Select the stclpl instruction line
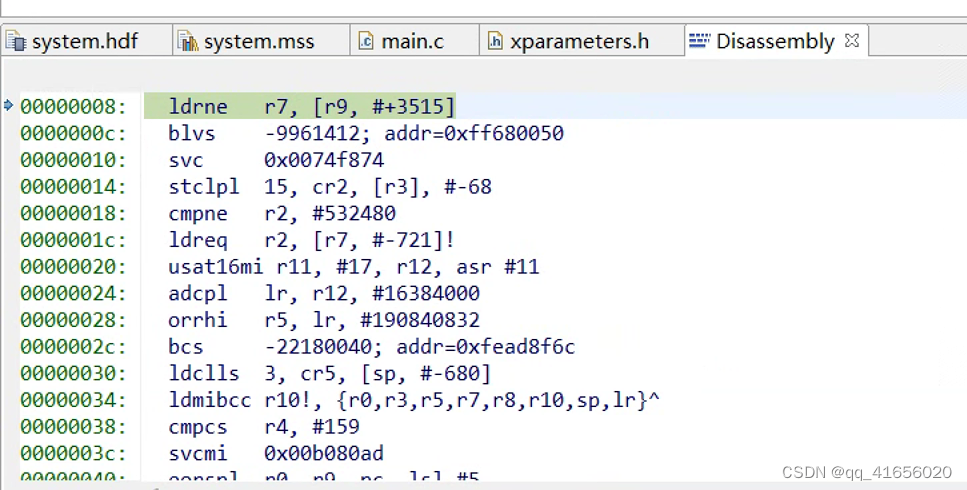This screenshot has height=490, width=967. tap(330, 187)
